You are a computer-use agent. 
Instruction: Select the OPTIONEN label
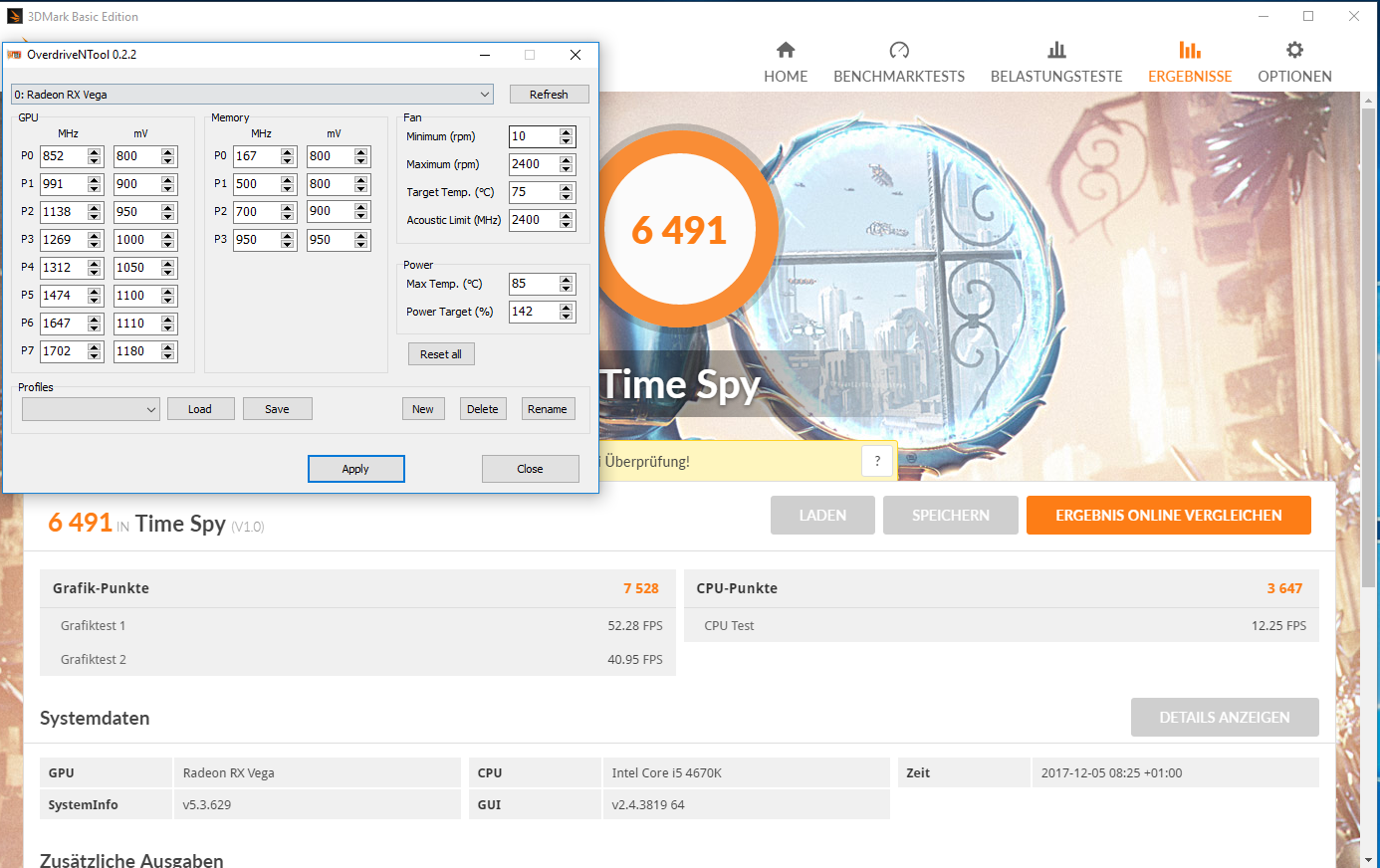pos(1294,77)
